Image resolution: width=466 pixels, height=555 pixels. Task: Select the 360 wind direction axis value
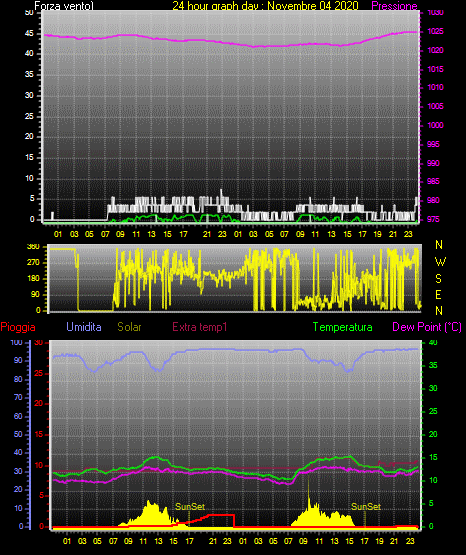tap(34, 247)
